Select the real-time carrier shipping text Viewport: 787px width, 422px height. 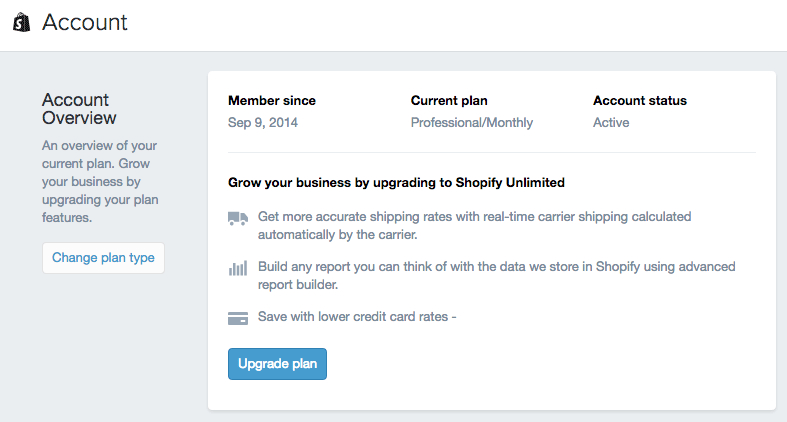point(474,226)
